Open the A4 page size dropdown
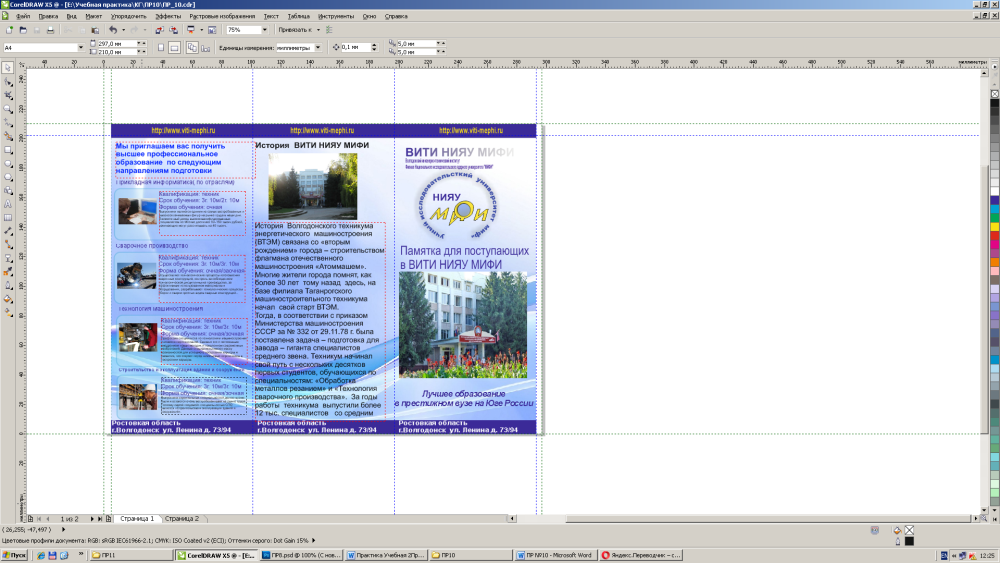 80,47
